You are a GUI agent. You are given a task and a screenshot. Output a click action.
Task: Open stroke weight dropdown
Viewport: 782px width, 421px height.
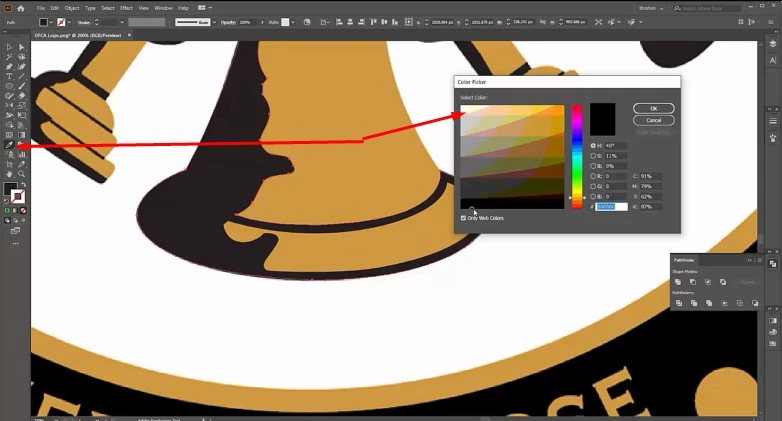(x=122, y=22)
